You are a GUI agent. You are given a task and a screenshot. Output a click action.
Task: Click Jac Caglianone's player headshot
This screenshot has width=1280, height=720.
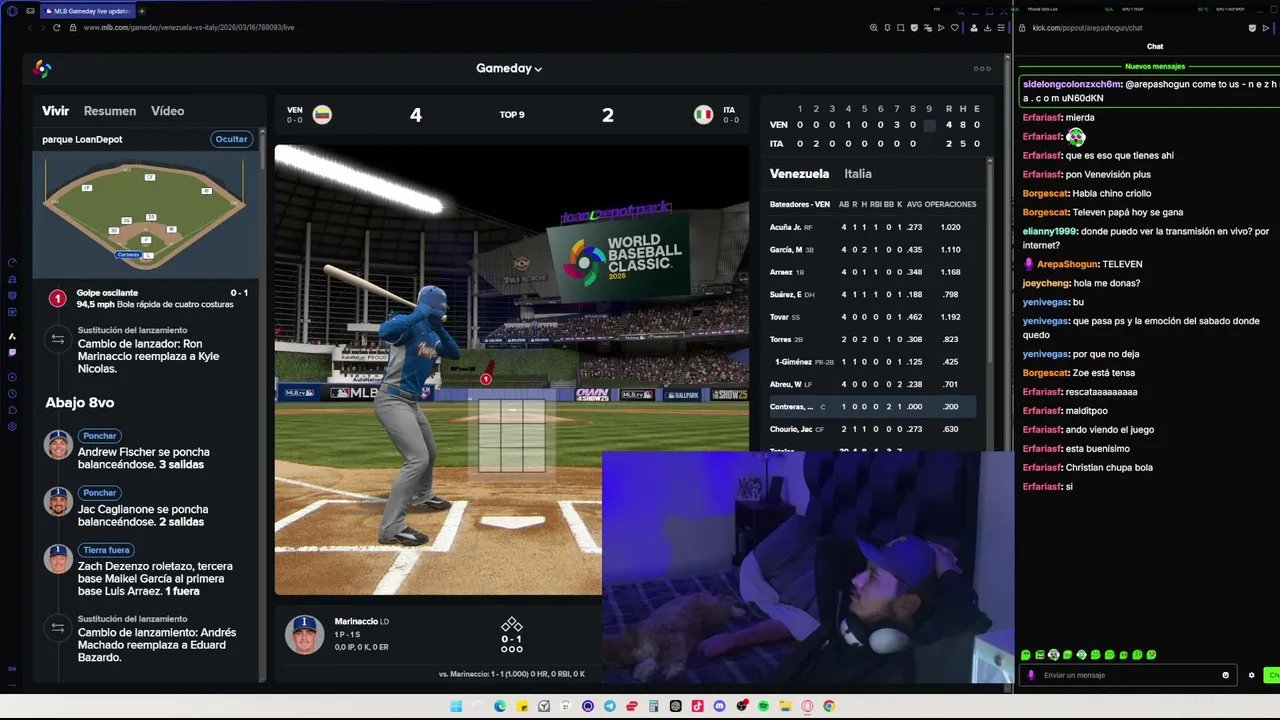(58, 502)
